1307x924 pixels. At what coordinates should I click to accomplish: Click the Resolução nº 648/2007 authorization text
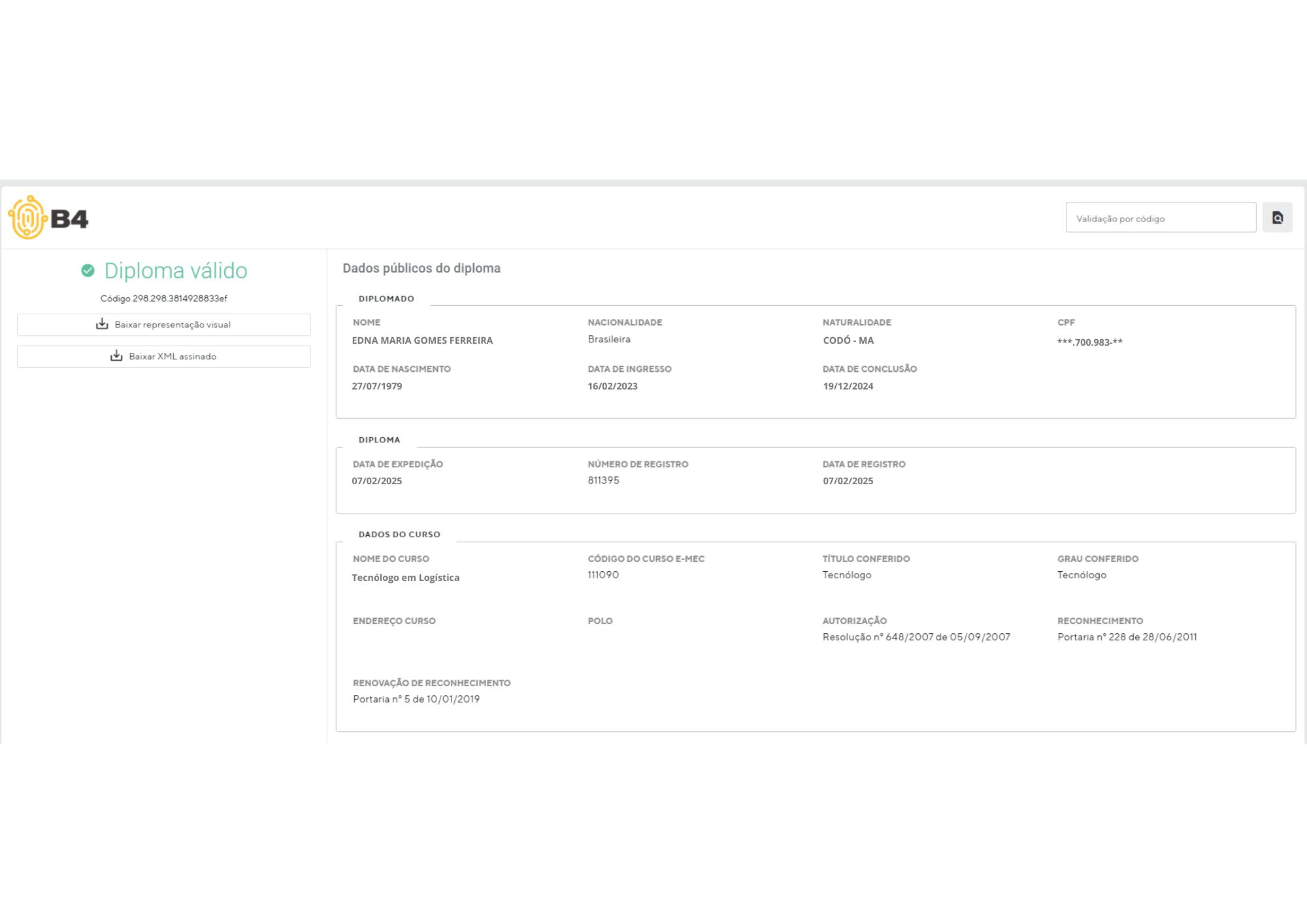[x=916, y=637]
